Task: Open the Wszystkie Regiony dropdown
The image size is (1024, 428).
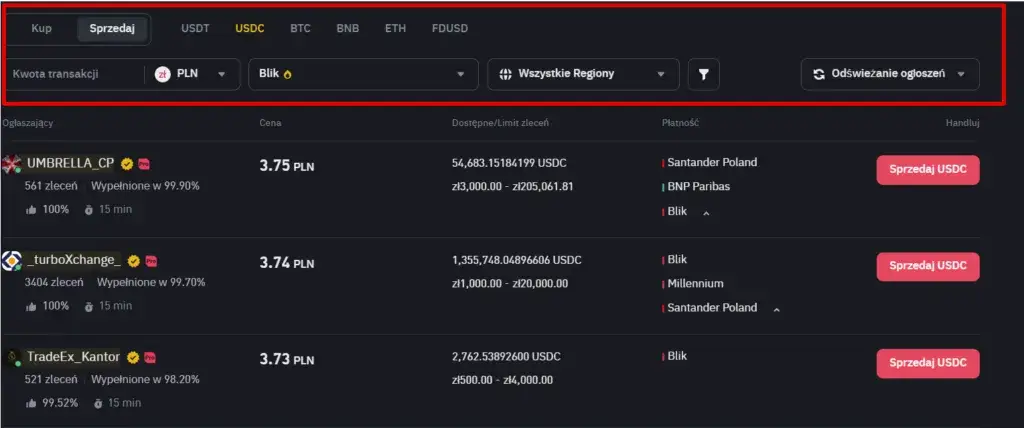Action: pyautogui.click(x=583, y=74)
